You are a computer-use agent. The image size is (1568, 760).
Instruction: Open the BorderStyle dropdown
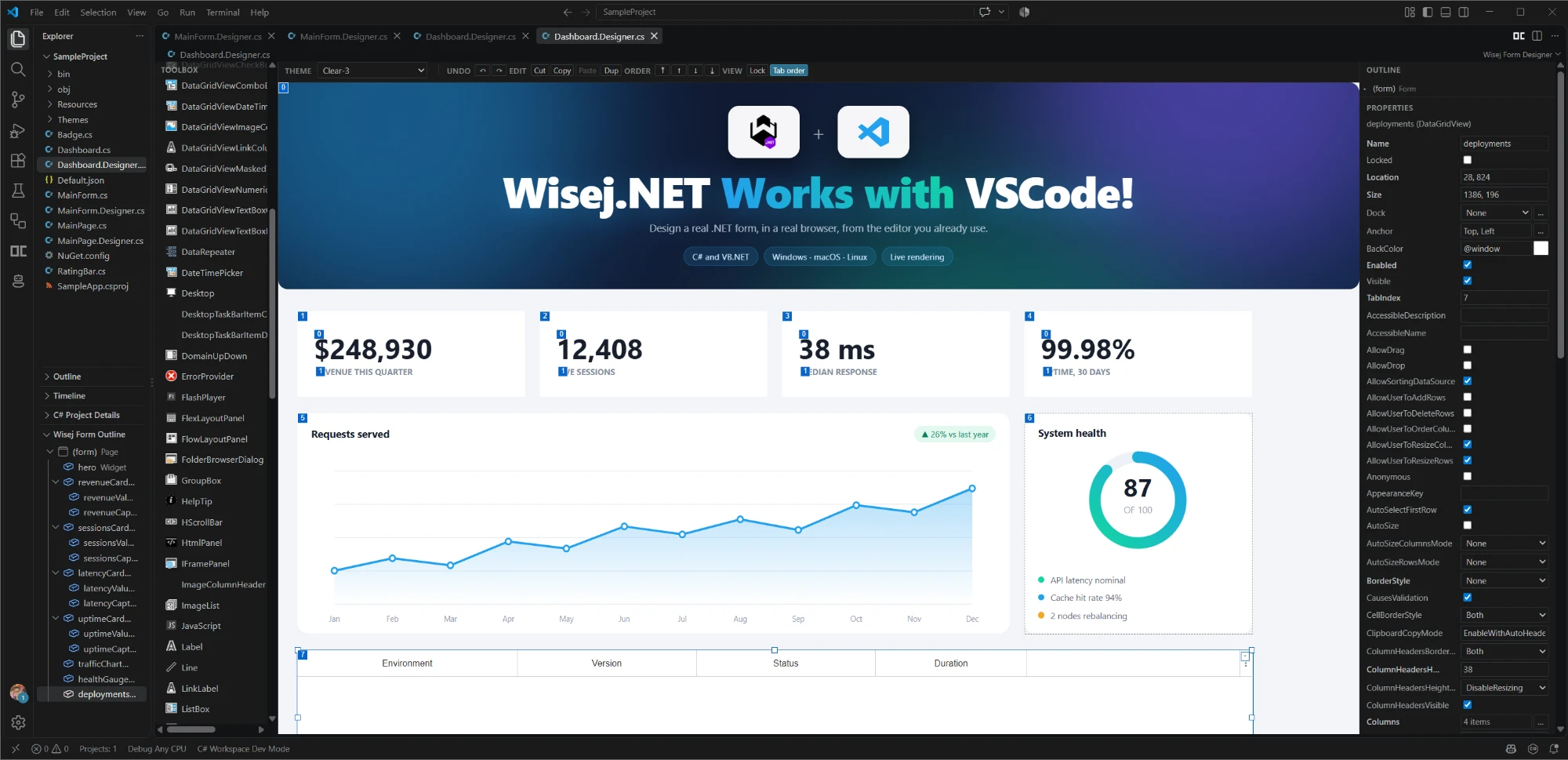click(x=1504, y=581)
